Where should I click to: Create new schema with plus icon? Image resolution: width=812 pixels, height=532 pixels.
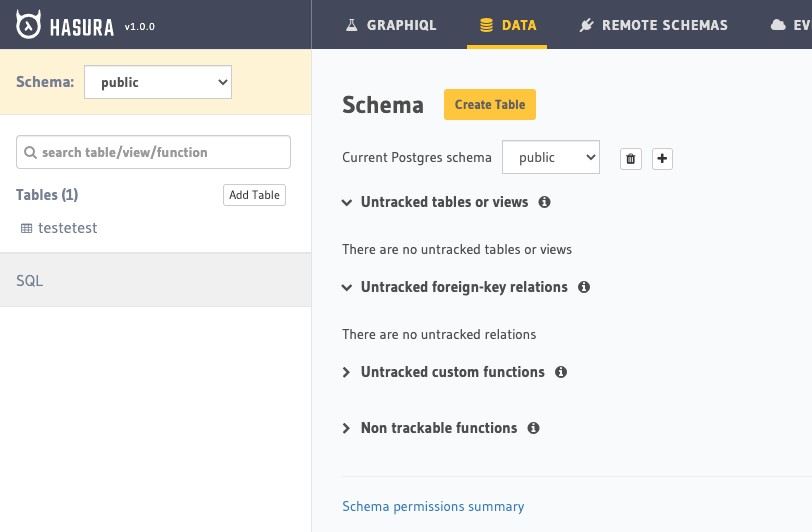click(x=662, y=159)
